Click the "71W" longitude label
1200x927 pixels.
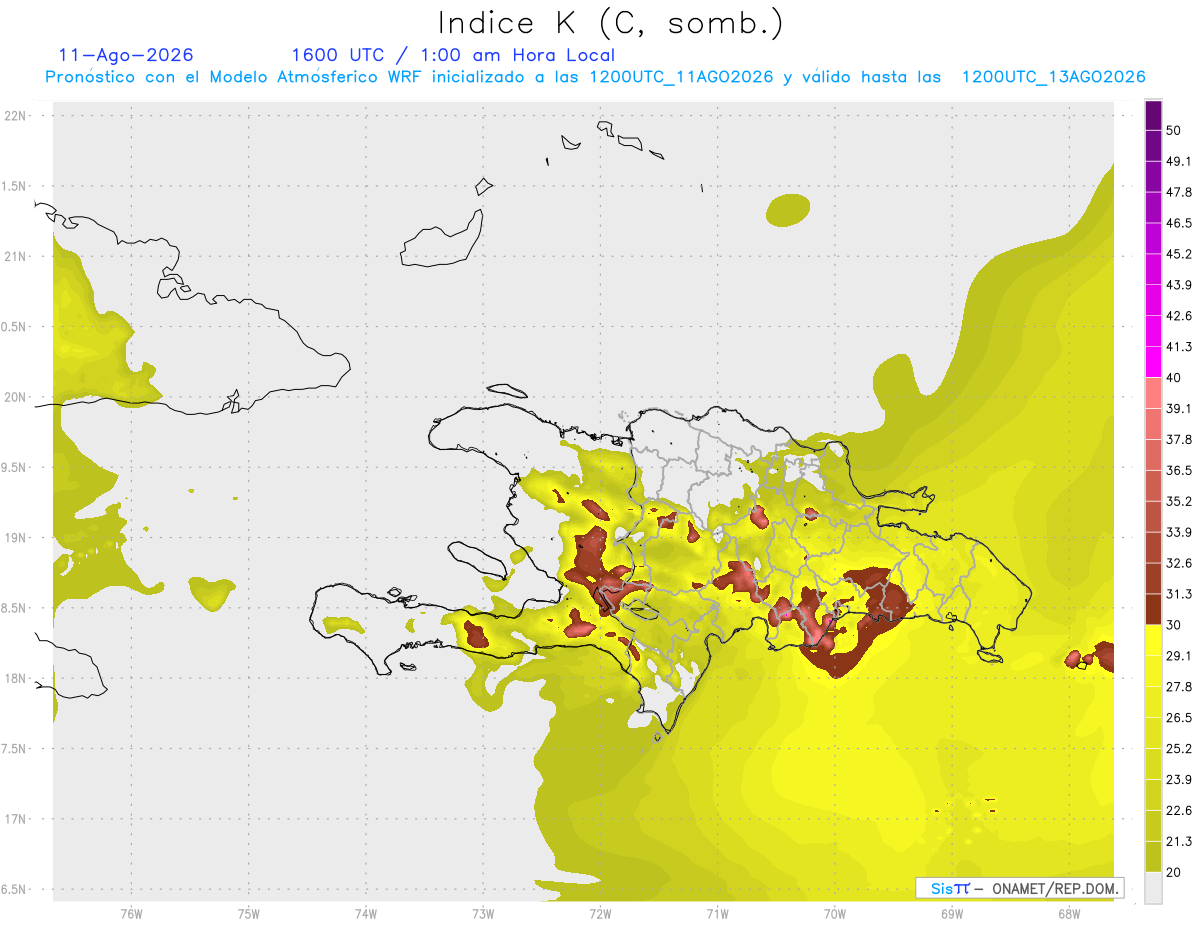click(717, 914)
